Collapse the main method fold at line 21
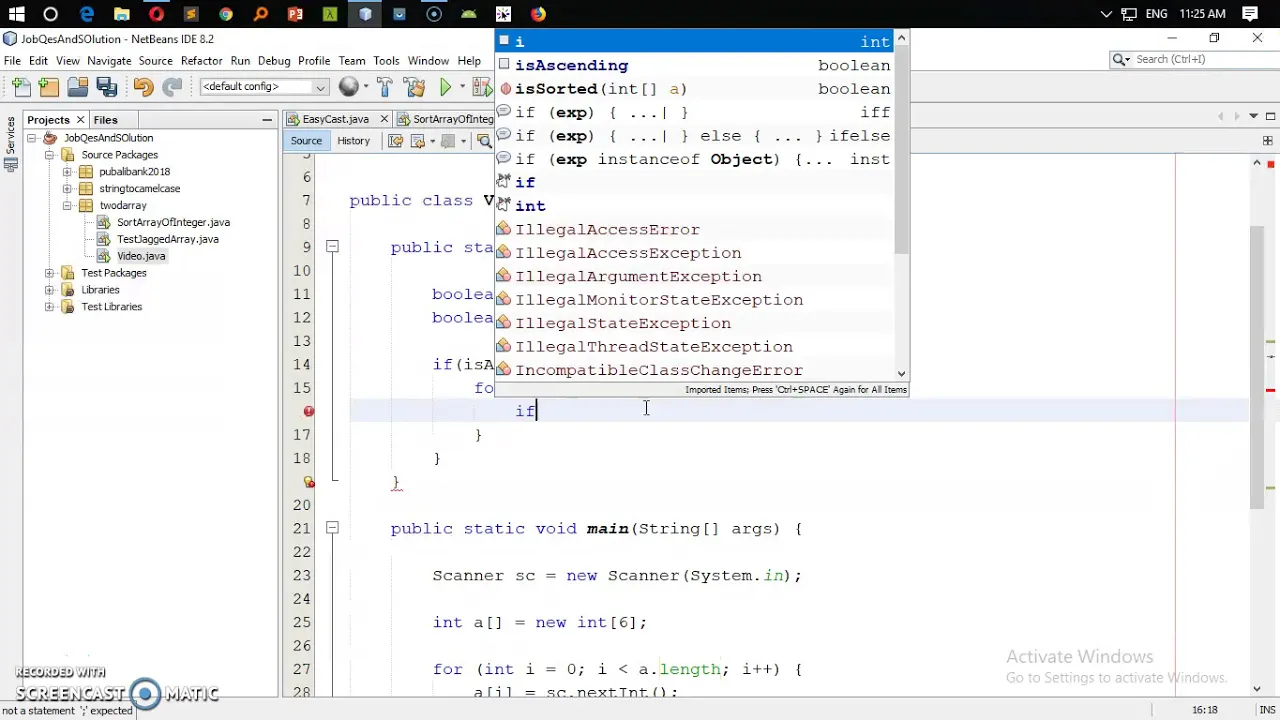The height and width of the screenshot is (720, 1280). coord(332,528)
